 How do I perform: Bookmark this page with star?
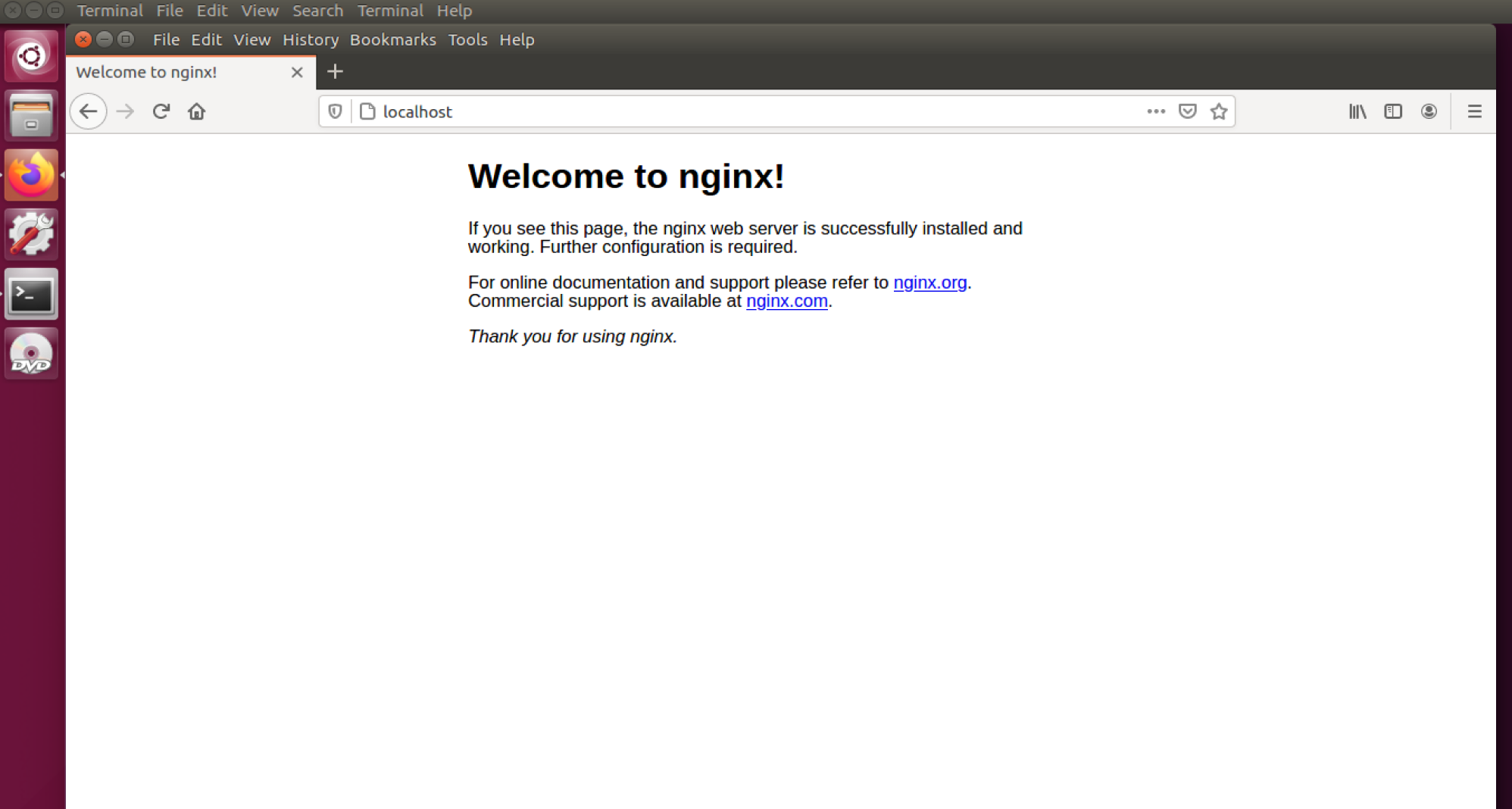tap(1219, 111)
